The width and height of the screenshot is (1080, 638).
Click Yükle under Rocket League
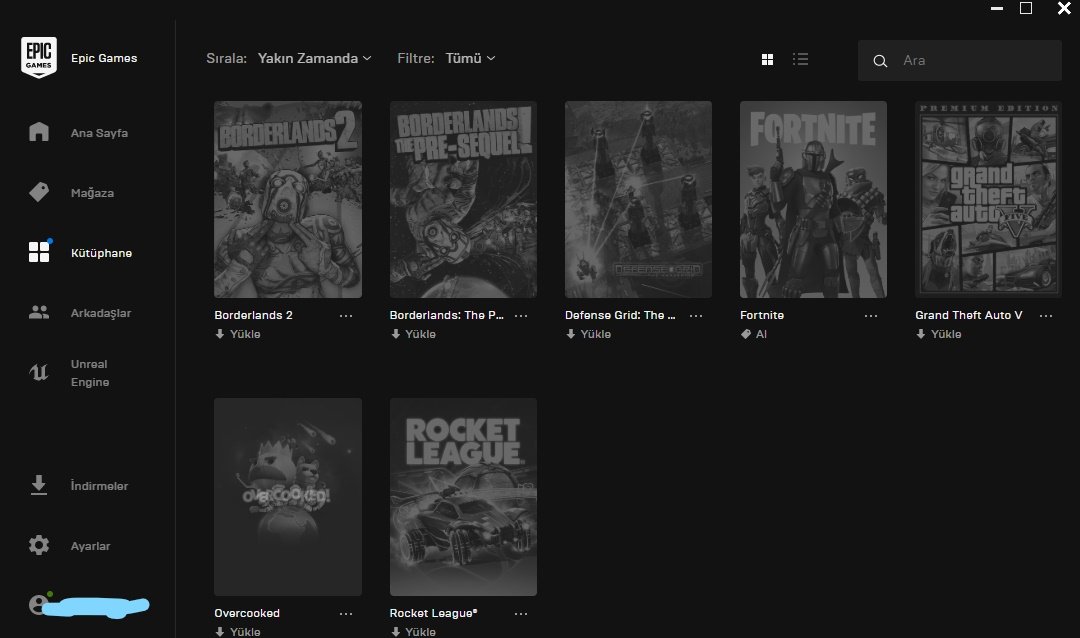420,632
